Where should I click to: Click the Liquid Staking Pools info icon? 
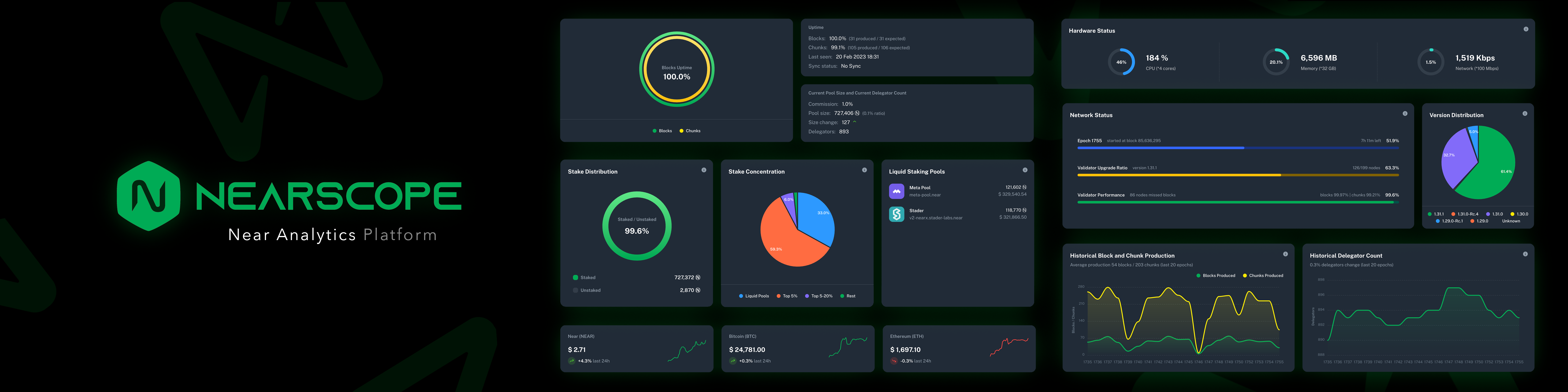tap(1025, 171)
